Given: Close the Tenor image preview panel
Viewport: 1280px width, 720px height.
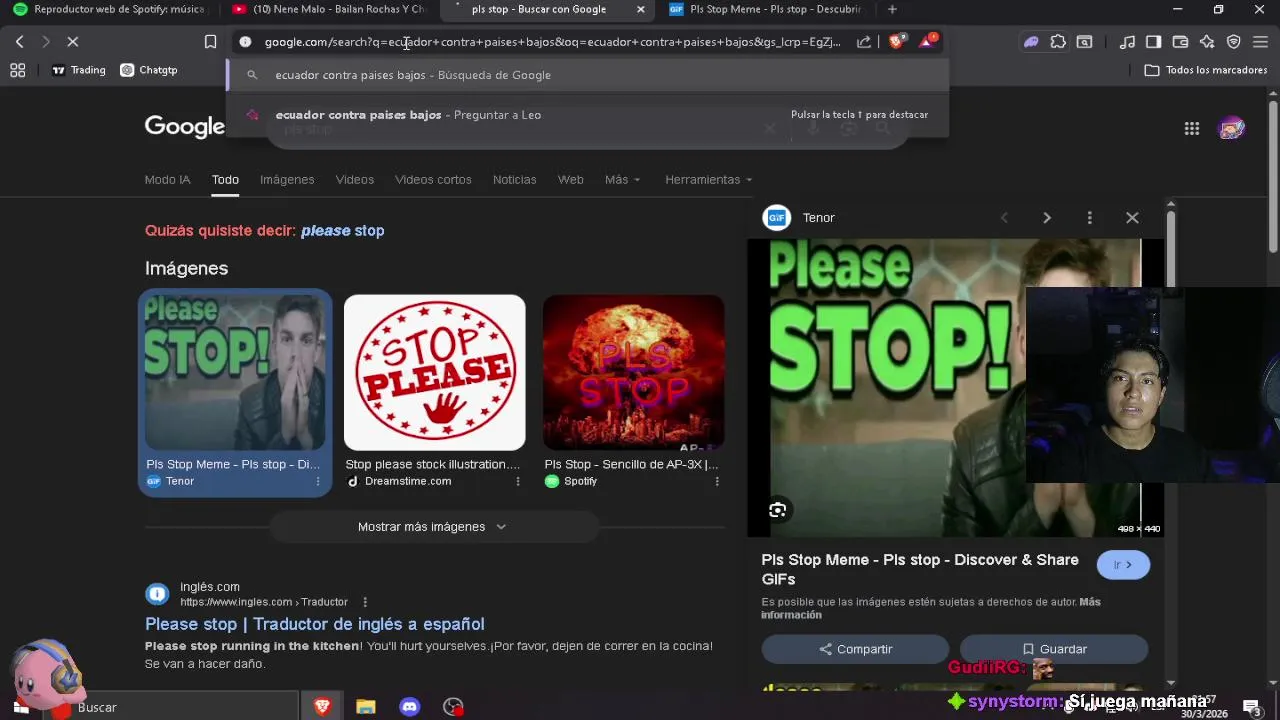Looking at the screenshot, I should tap(1132, 218).
